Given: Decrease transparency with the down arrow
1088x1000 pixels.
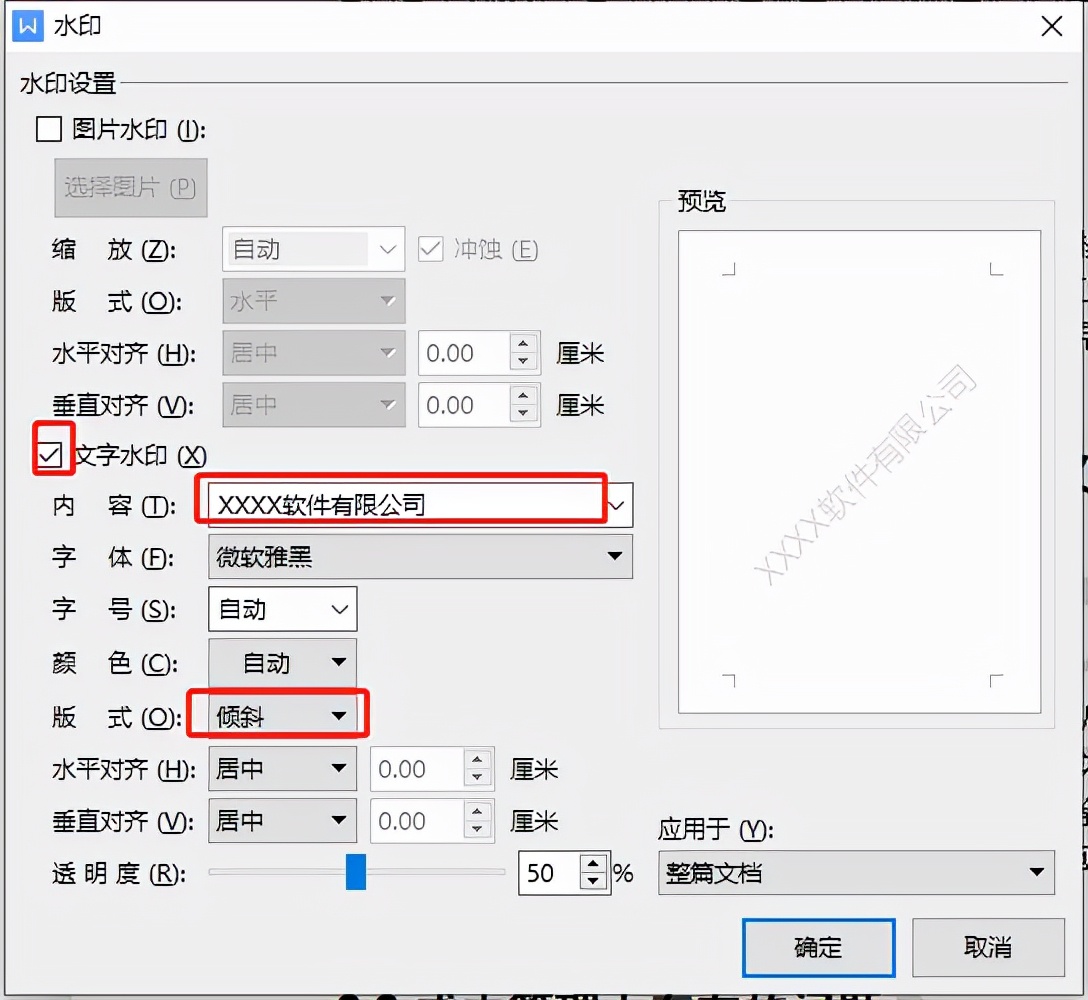Looking at the screenshot, I should pos(593,881).
